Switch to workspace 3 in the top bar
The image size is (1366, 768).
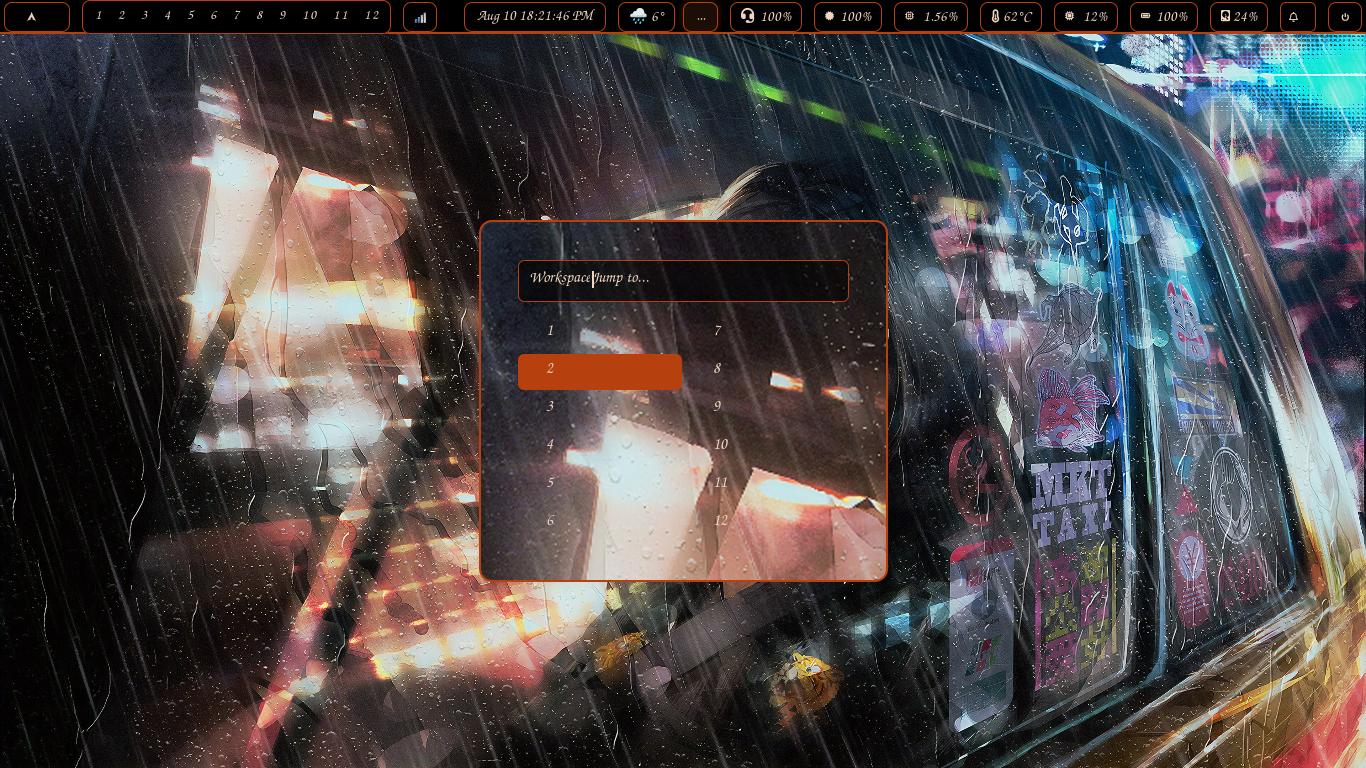[145, 16]
